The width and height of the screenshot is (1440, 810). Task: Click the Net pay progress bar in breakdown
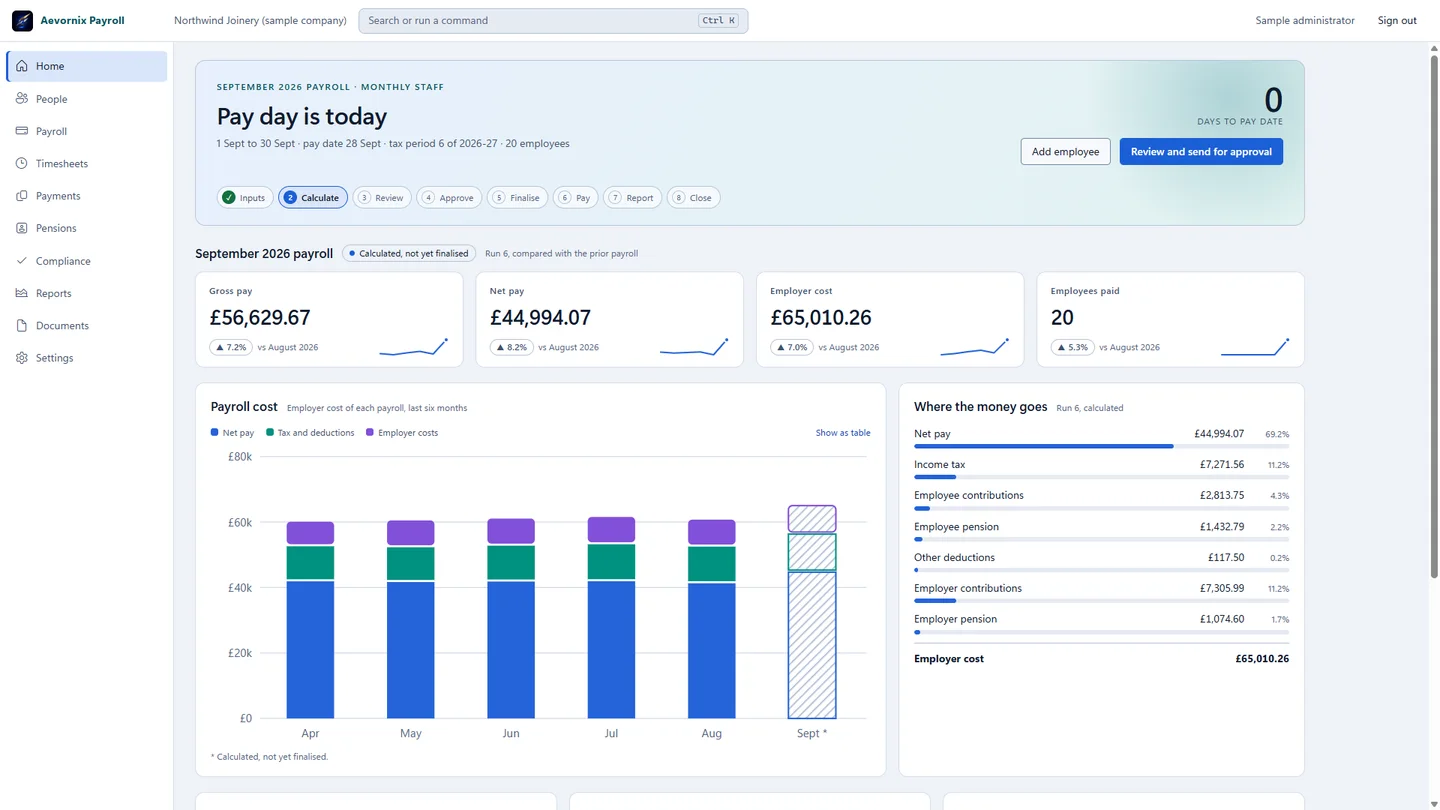(1101, 446)
